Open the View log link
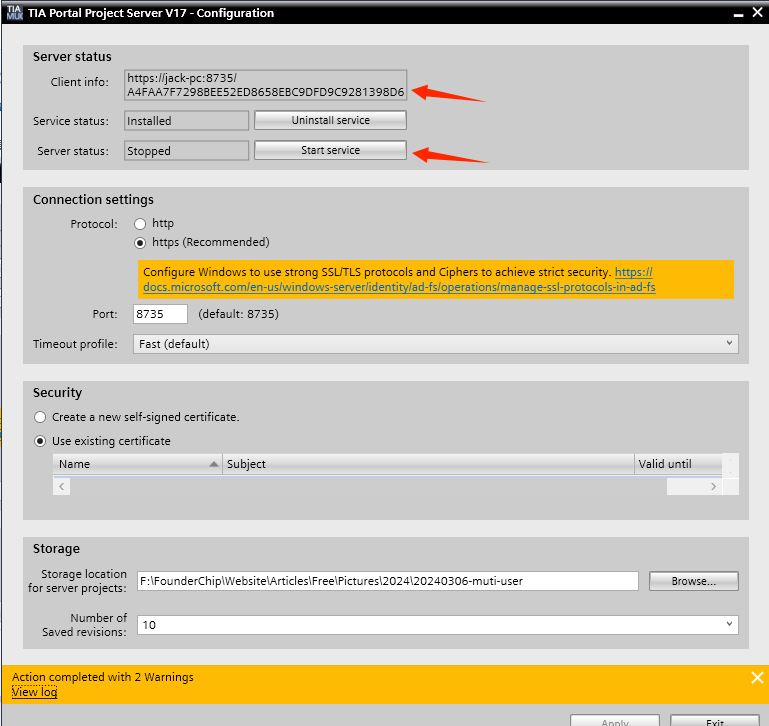This screenshot has height=726, width=769. point(34,692)
